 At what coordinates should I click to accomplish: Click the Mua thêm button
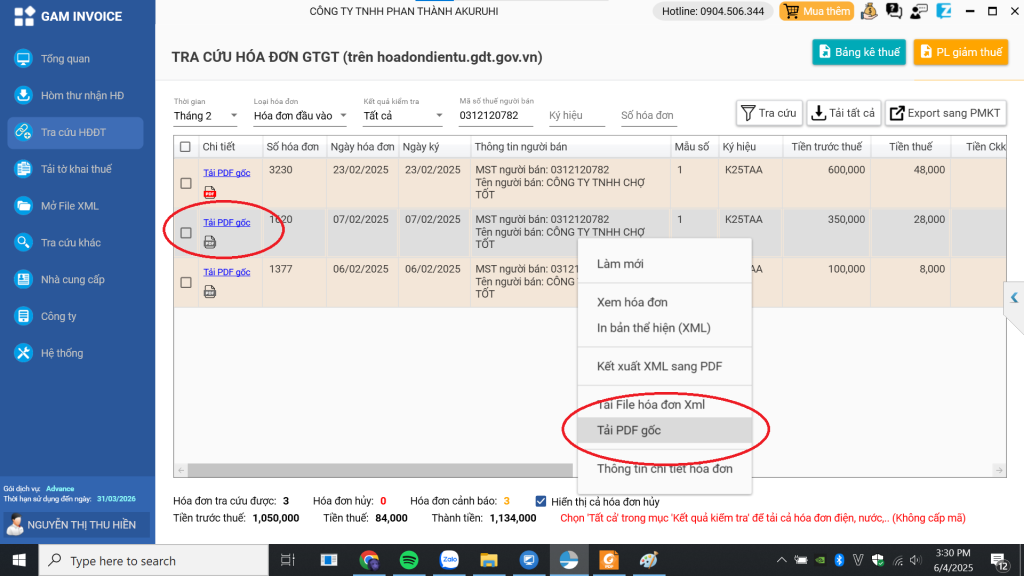tap(817, 11)
